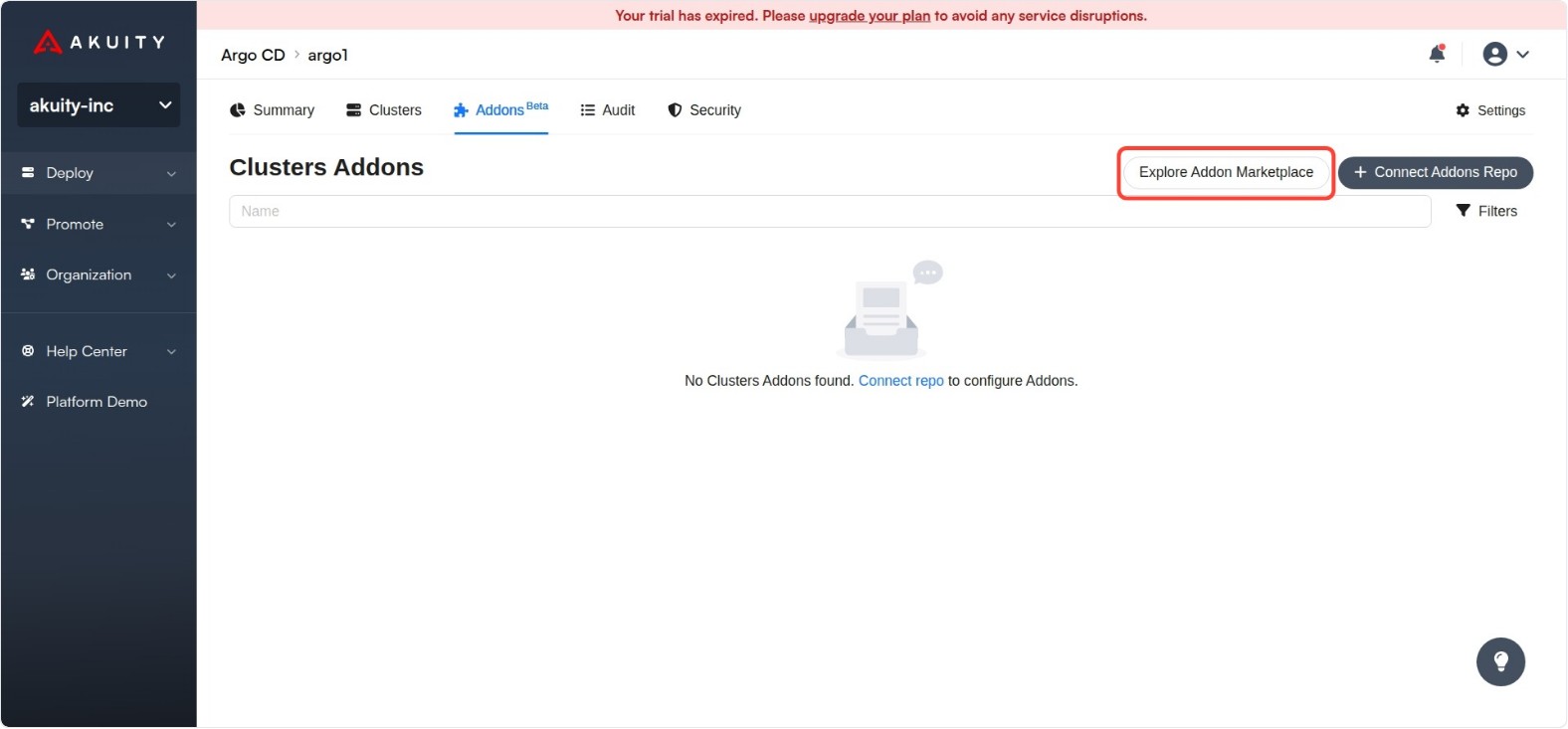Image resolution: width=1568 pixels, height=729 pixels.
Task: Click the plus icon on Connect Addons Repo
Action: (x=1360, y=172)
